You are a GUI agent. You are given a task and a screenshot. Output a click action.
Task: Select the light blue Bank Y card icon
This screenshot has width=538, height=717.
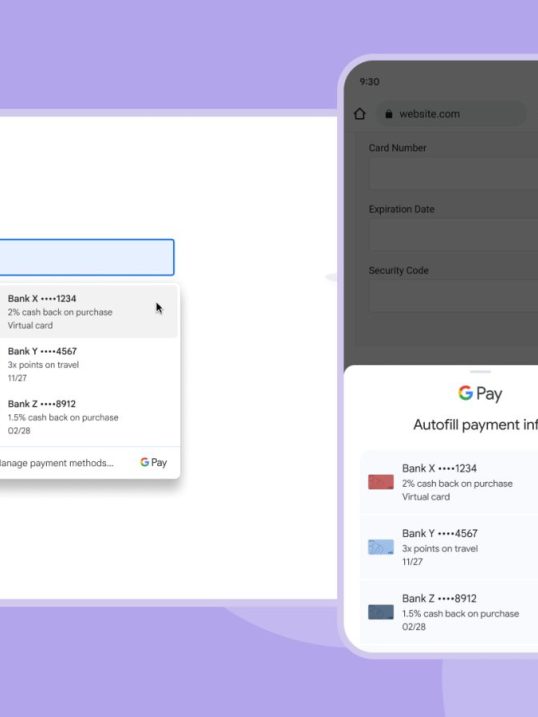381,547
